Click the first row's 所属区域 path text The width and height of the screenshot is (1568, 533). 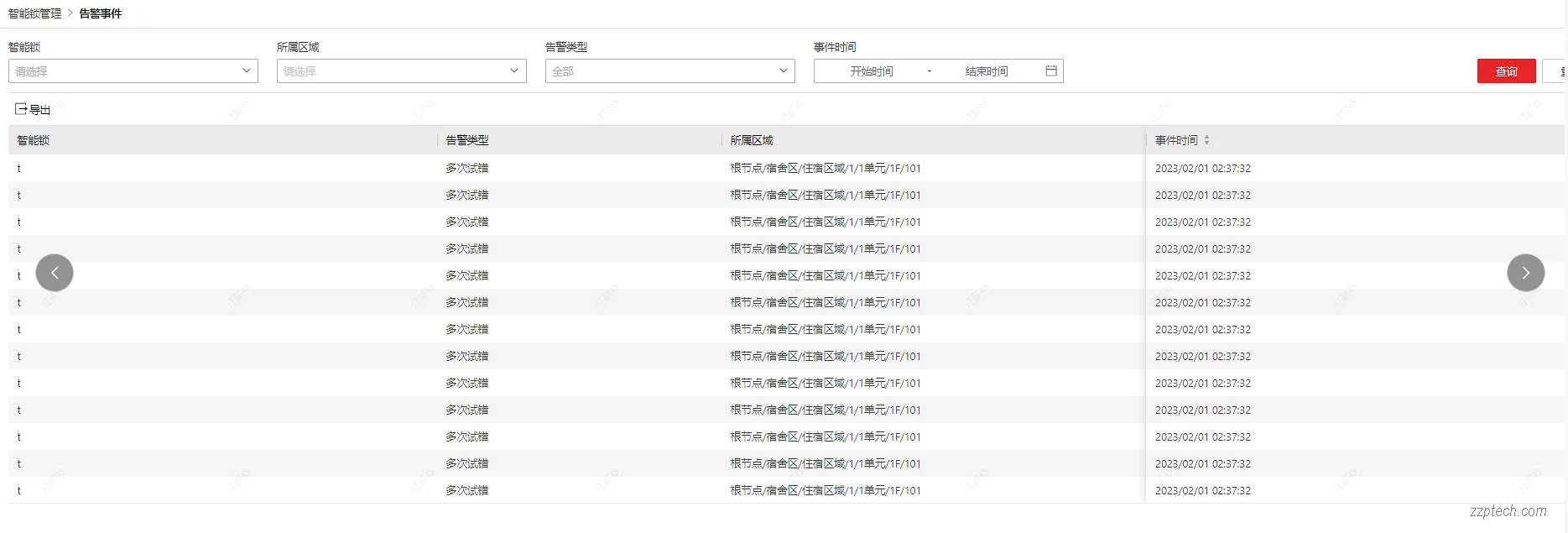pyautogui.click(x=826, y=168)
